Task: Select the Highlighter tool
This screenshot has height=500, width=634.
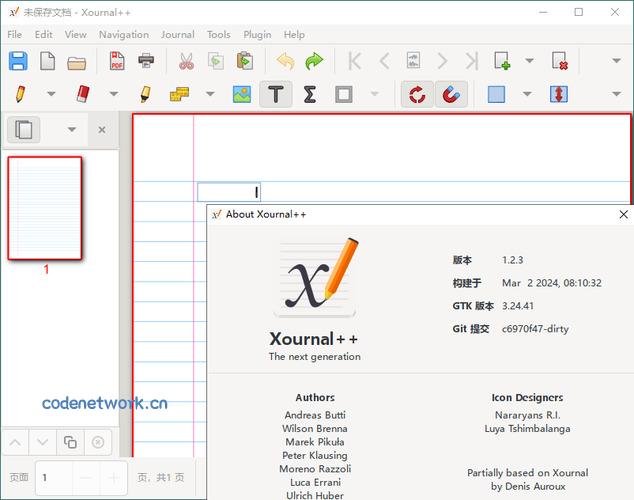Action: [145, 95]
